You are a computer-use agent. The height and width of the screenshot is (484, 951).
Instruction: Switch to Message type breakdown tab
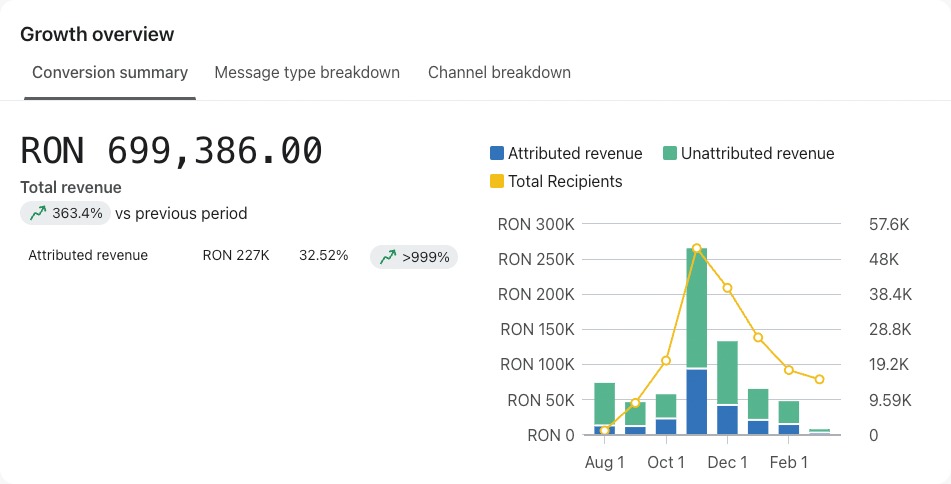click(x=307, y=73)
